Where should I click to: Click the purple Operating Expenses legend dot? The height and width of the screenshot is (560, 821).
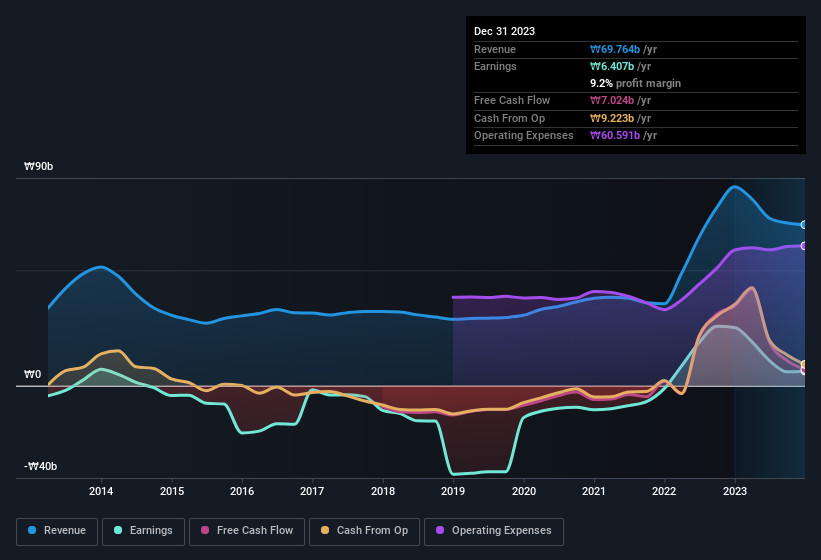coord(441,531)
